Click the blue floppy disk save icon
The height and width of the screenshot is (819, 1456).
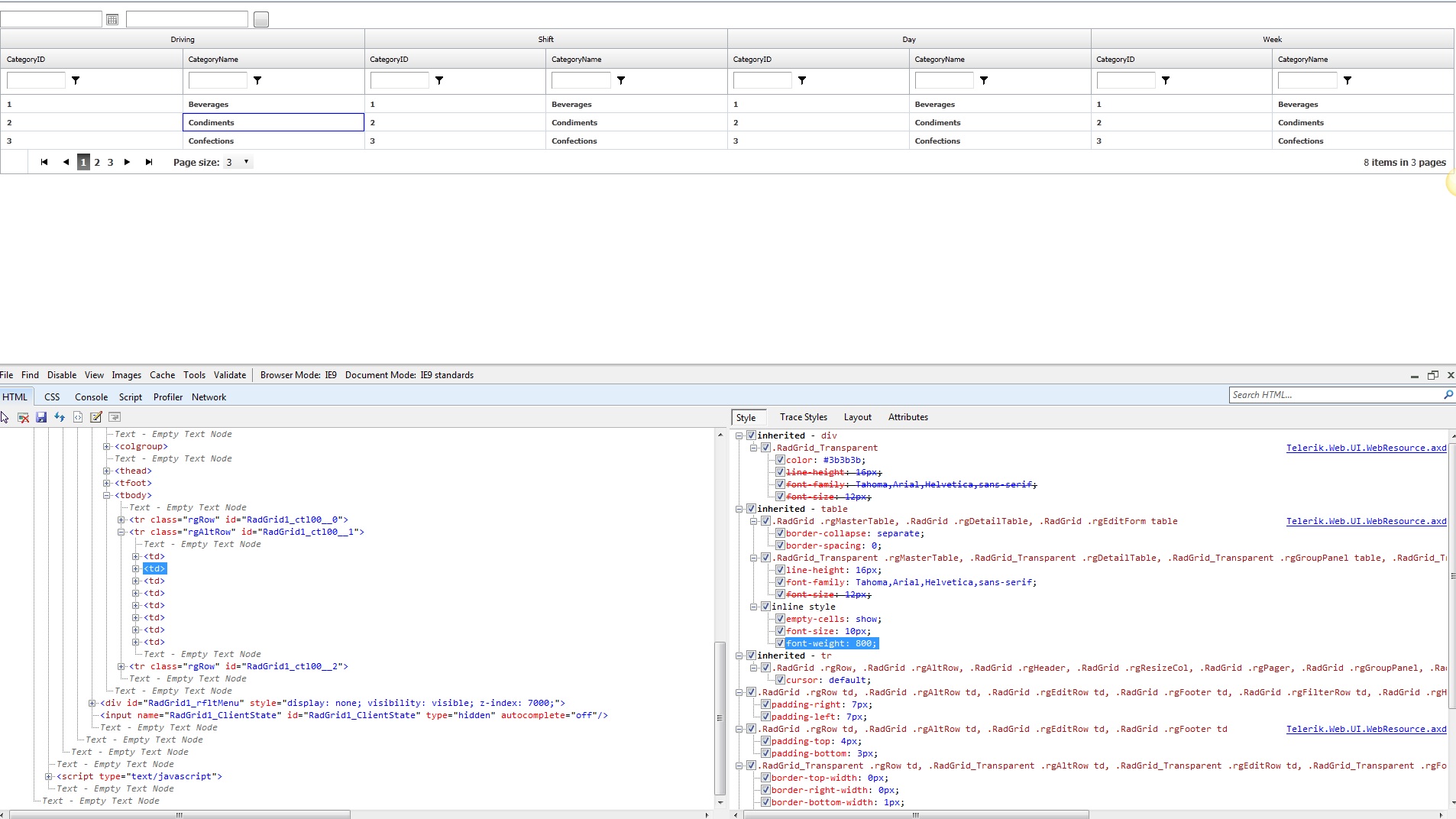[x=41, y=417]
